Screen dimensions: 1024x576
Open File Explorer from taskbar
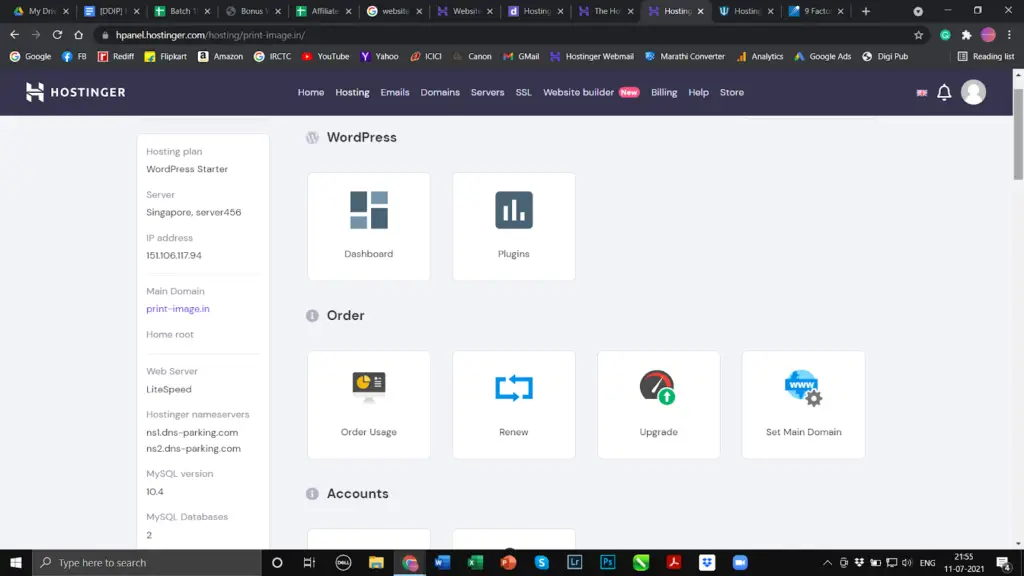click(376, 562)
